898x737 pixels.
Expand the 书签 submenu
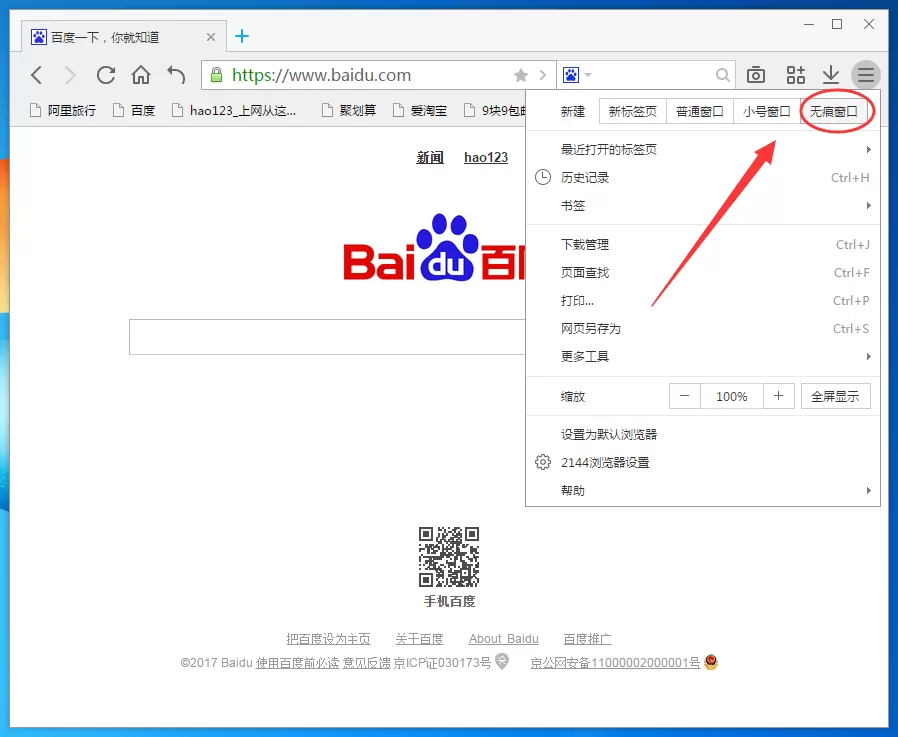[703, 206]
